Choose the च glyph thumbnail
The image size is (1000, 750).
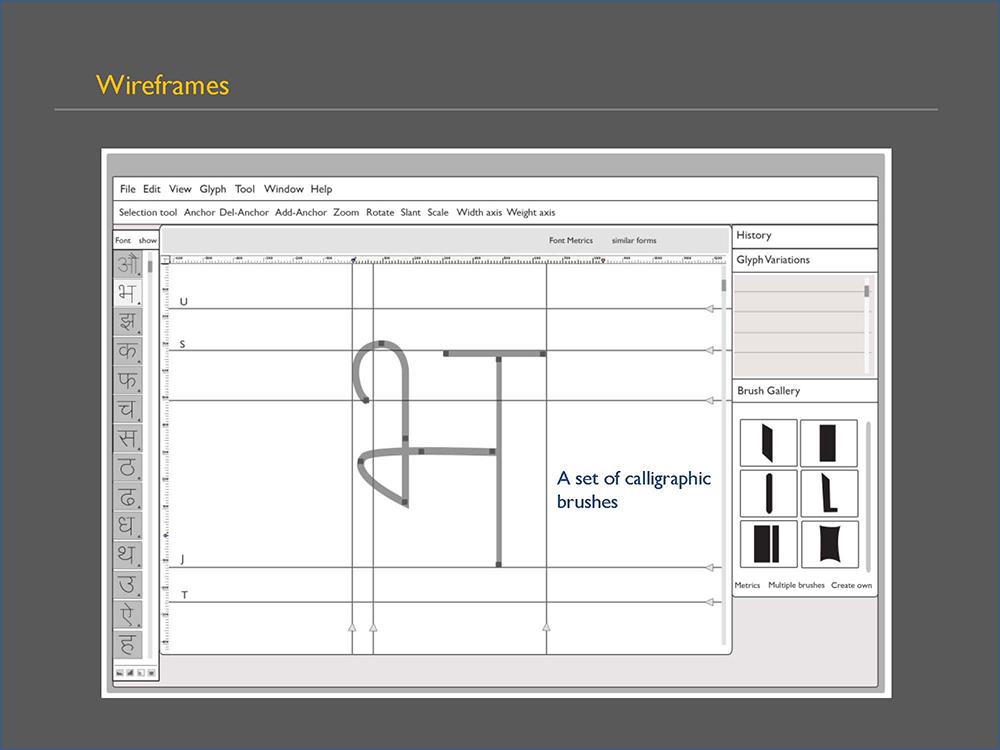(128, 409)
